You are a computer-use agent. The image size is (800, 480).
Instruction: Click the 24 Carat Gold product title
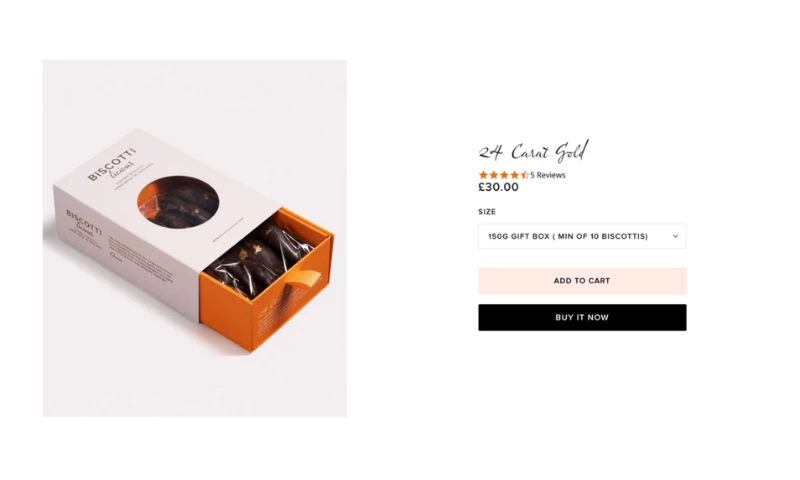(x=533, y=151)
